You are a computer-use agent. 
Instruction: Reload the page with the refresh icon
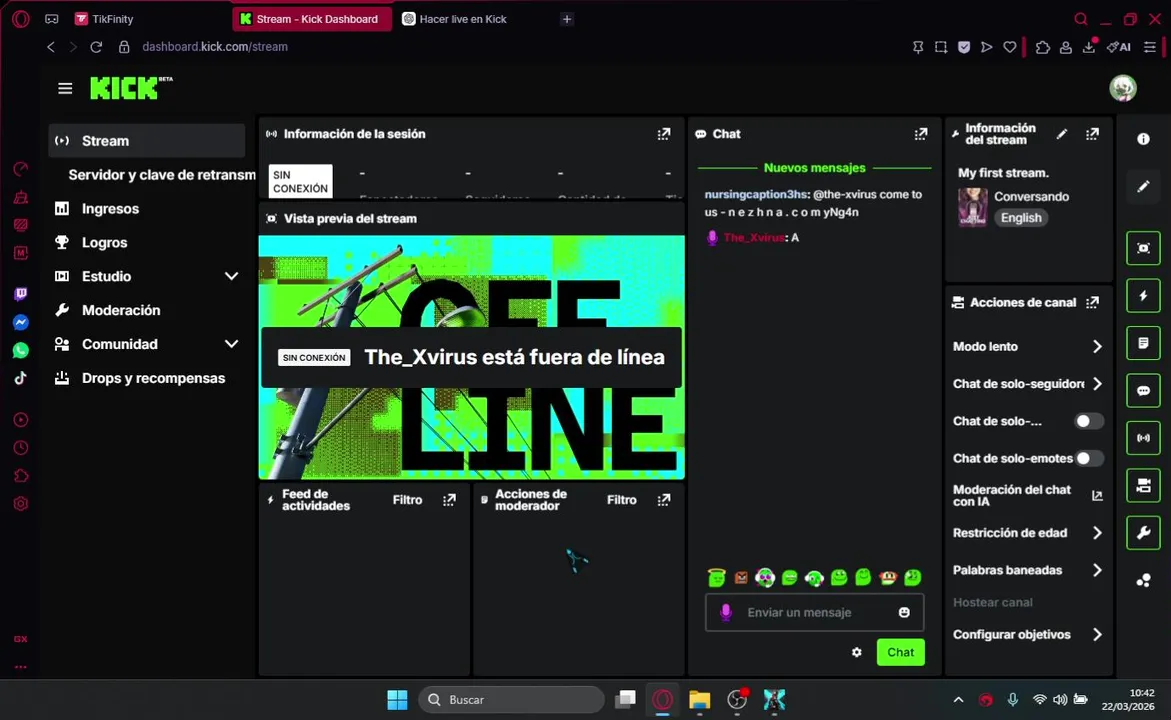click(96, 47)
